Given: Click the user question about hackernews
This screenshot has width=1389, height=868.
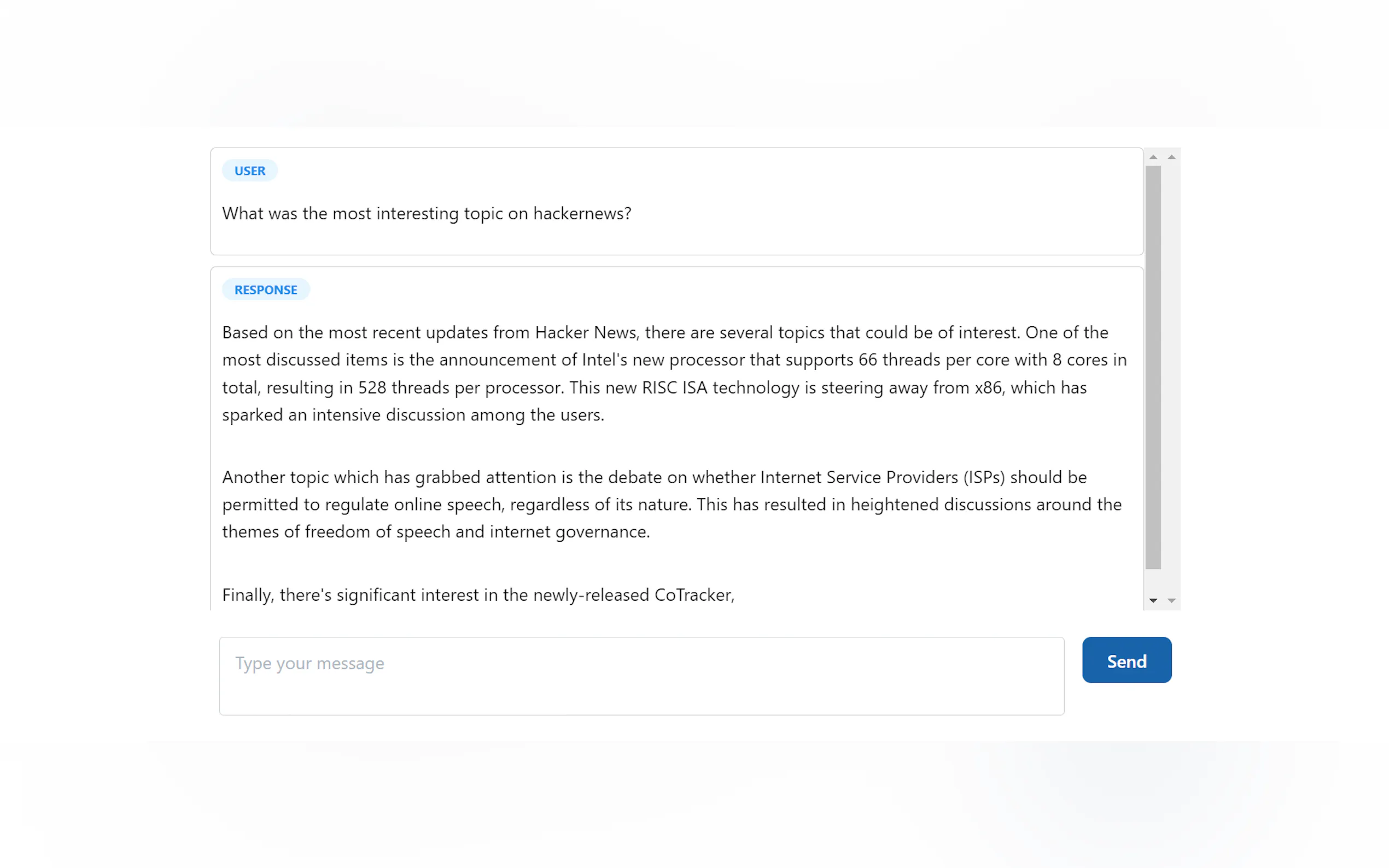Looking at the screenshot, I should point(426,214).
